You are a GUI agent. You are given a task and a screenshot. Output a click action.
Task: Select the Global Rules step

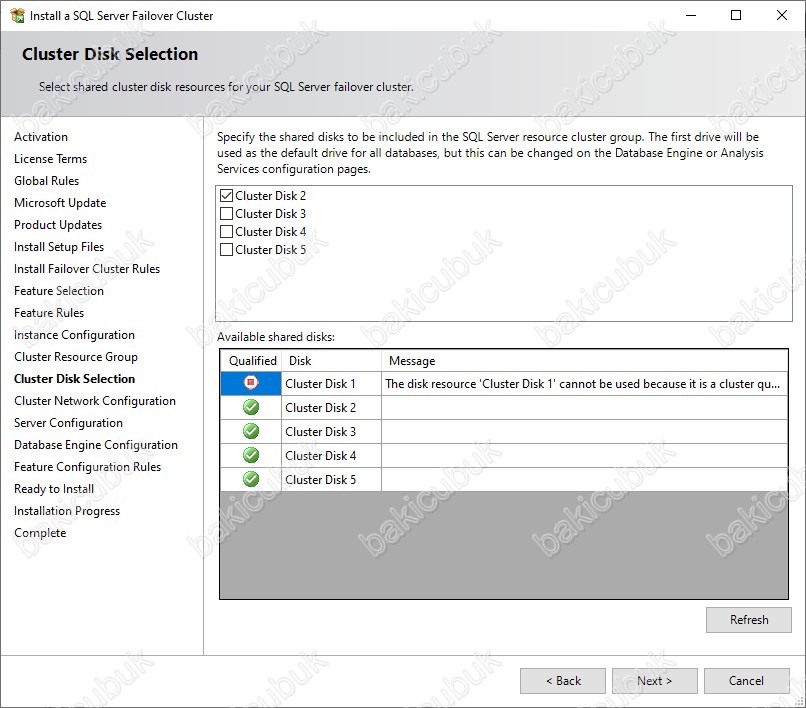(46, 181)
